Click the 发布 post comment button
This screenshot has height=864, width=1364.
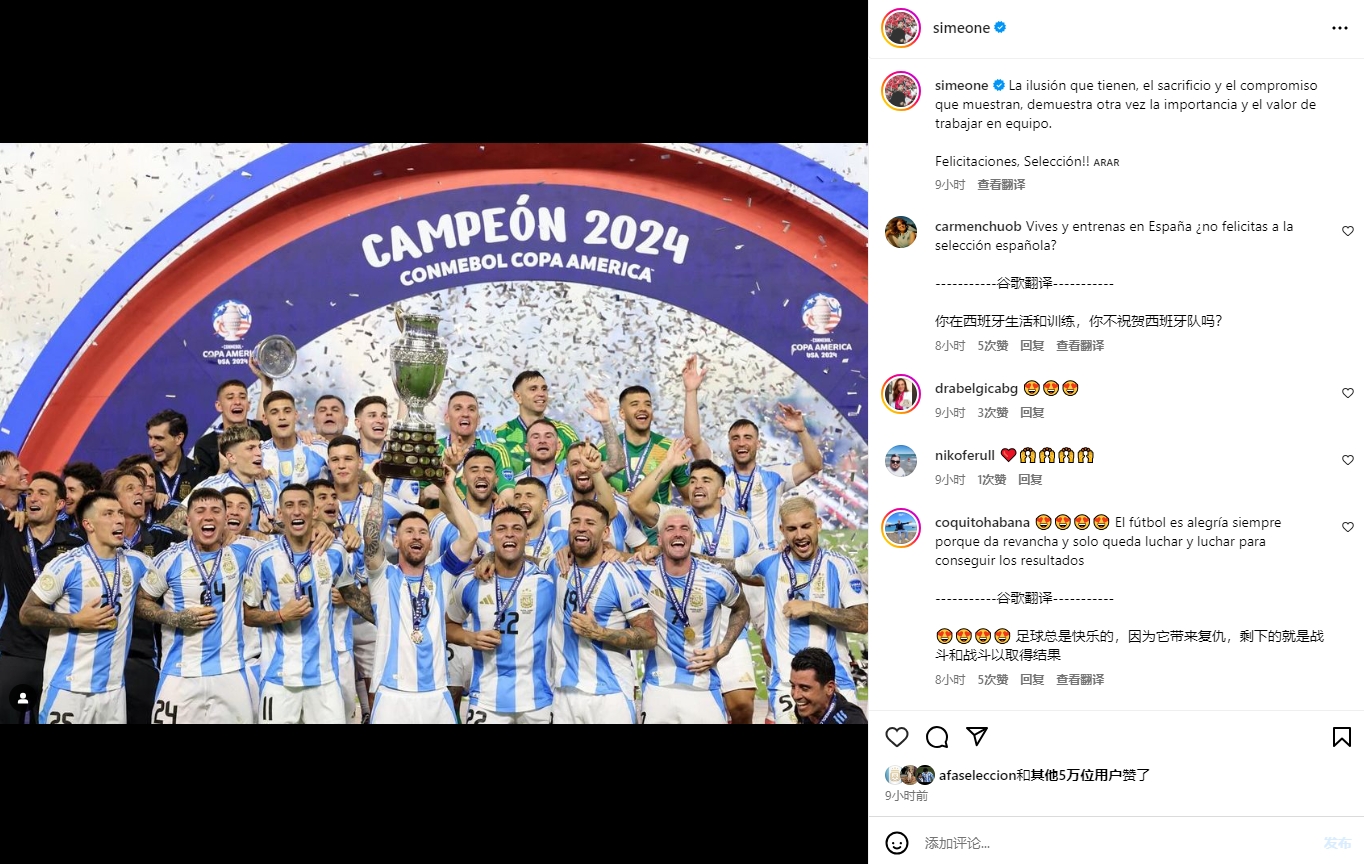coord(1337,843)
